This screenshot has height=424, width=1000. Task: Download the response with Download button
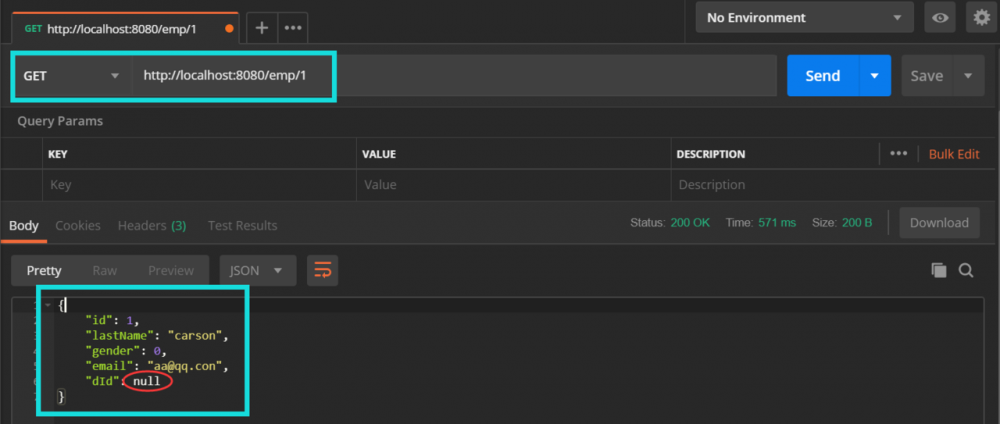pos(939,223)
